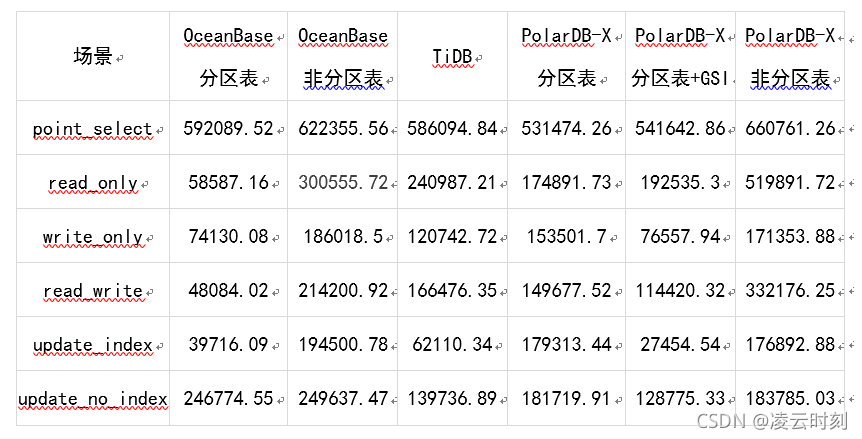Select the value 240987.21
Image resolution: width=862 pixels, height=439 pixels.
coord(452,182)
